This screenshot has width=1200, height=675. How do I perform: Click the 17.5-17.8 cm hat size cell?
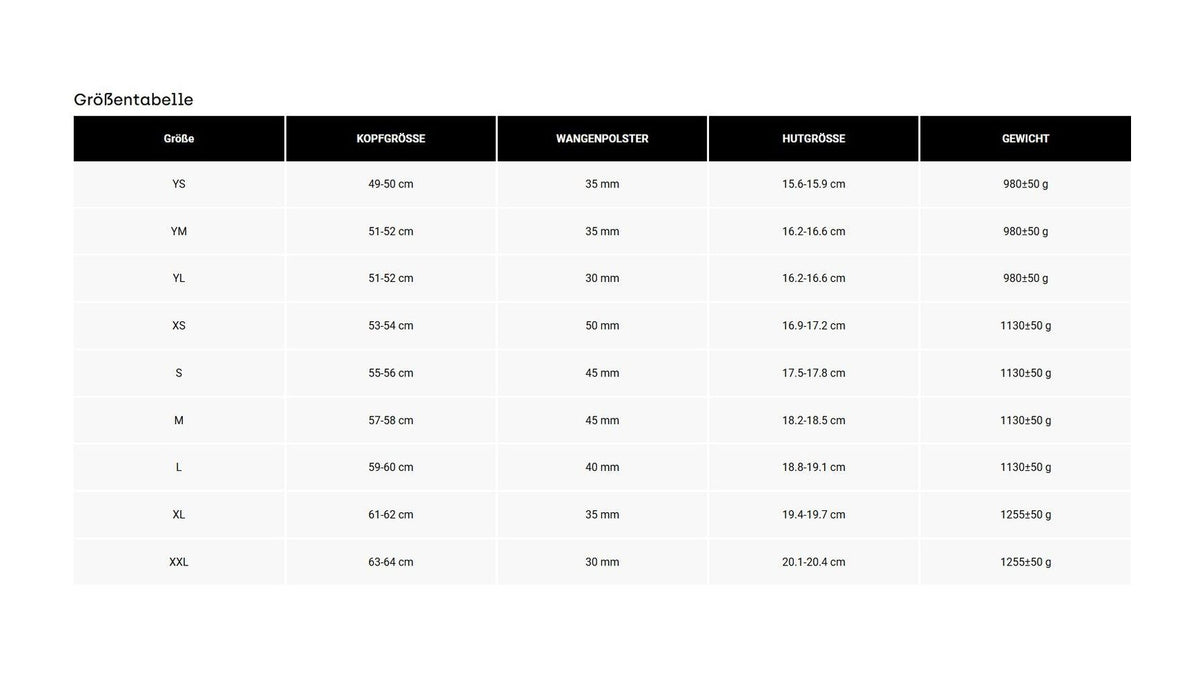[x=814, y=373]
